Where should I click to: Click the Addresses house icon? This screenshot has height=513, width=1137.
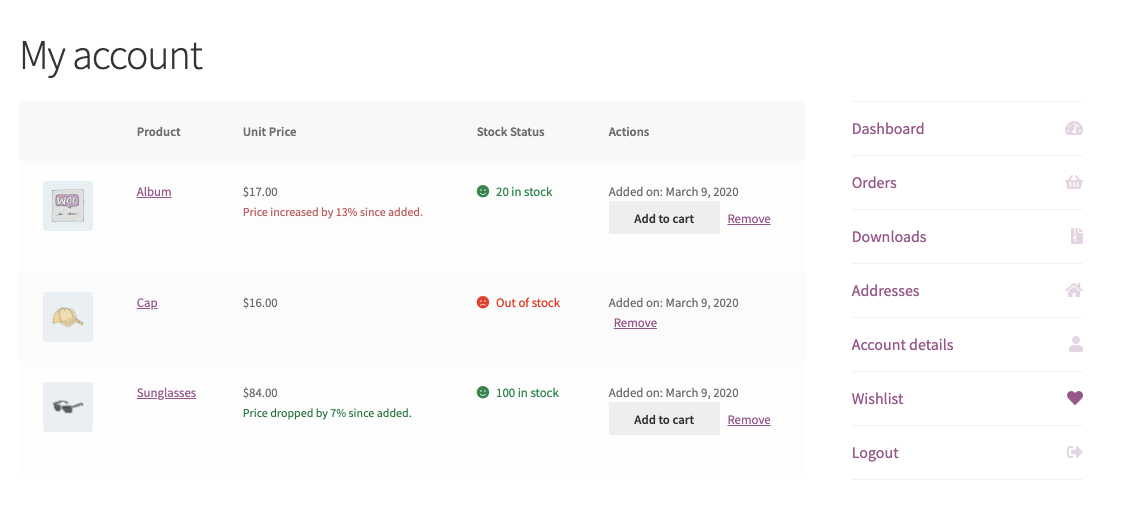1074,290
